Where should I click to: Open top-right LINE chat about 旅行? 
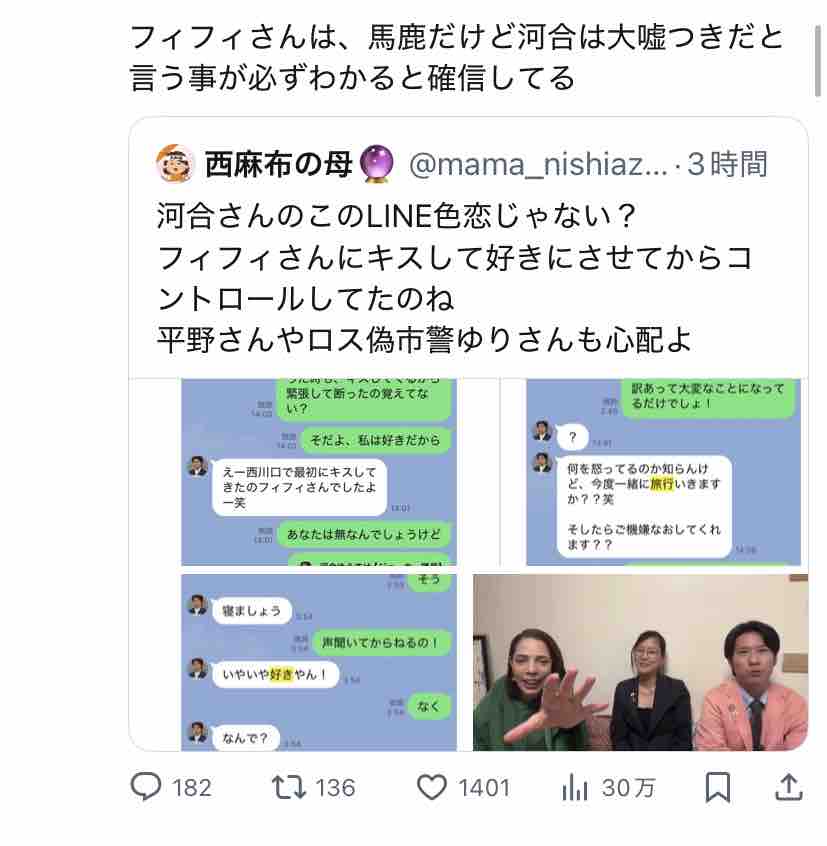point(663,472)
